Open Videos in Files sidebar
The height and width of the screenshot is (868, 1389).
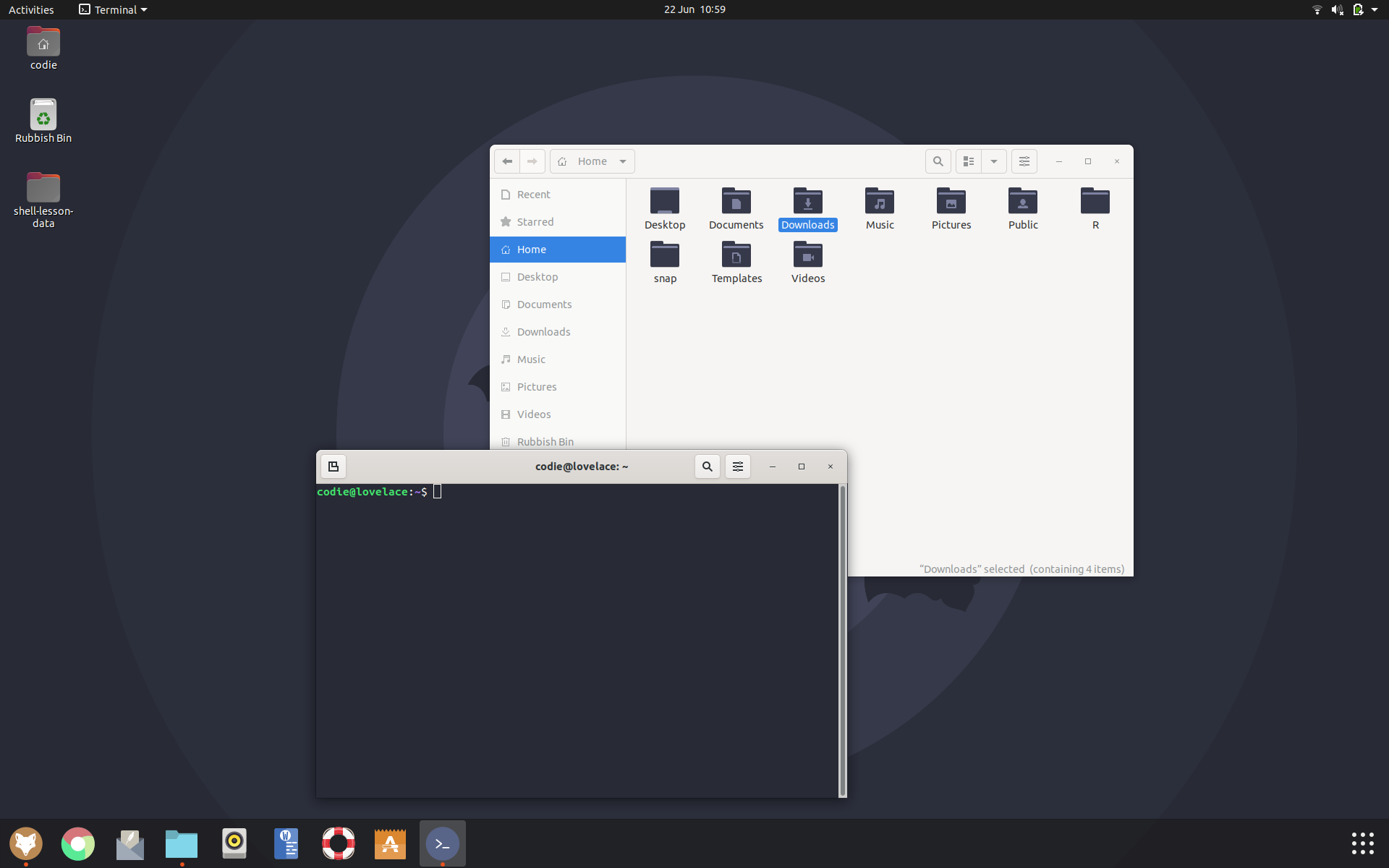click(558, 414)
